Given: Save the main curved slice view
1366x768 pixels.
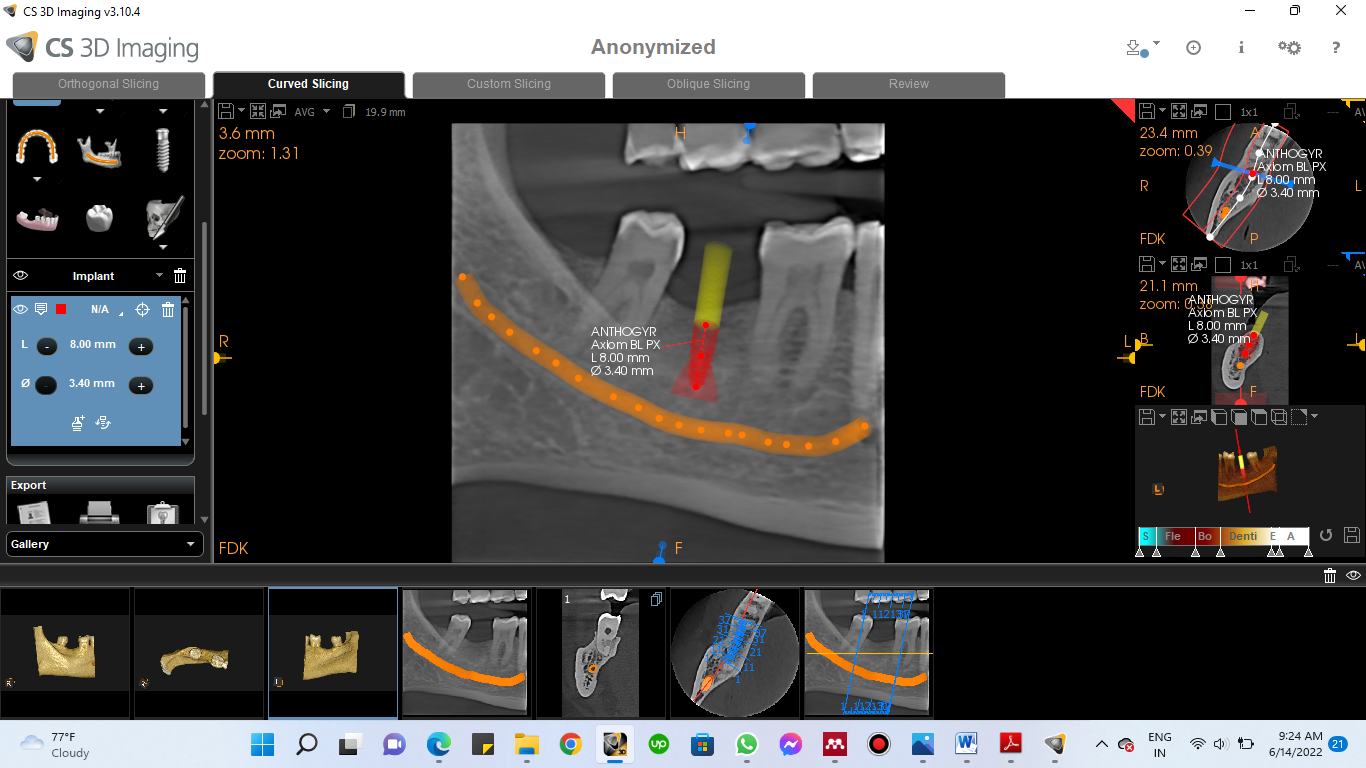Looking at the screenshot, I should coord(226,111).
